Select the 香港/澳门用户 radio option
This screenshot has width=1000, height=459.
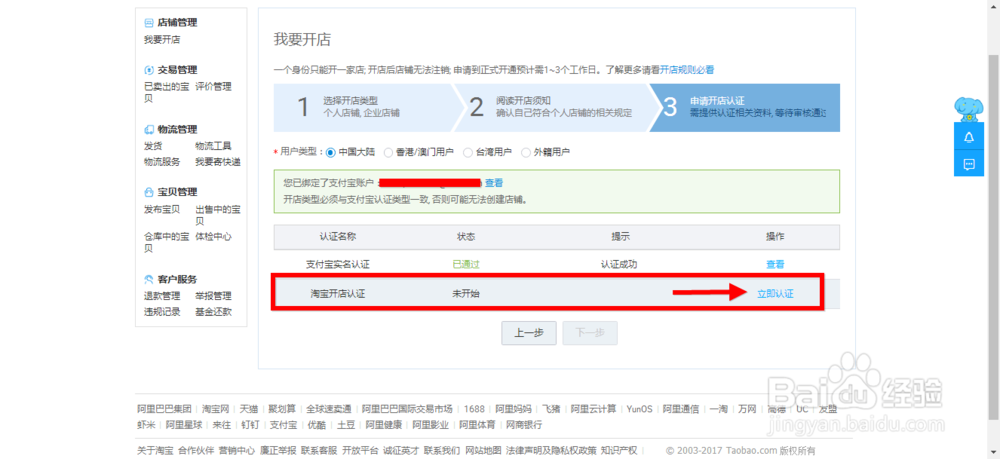click(x=388, y=152)
